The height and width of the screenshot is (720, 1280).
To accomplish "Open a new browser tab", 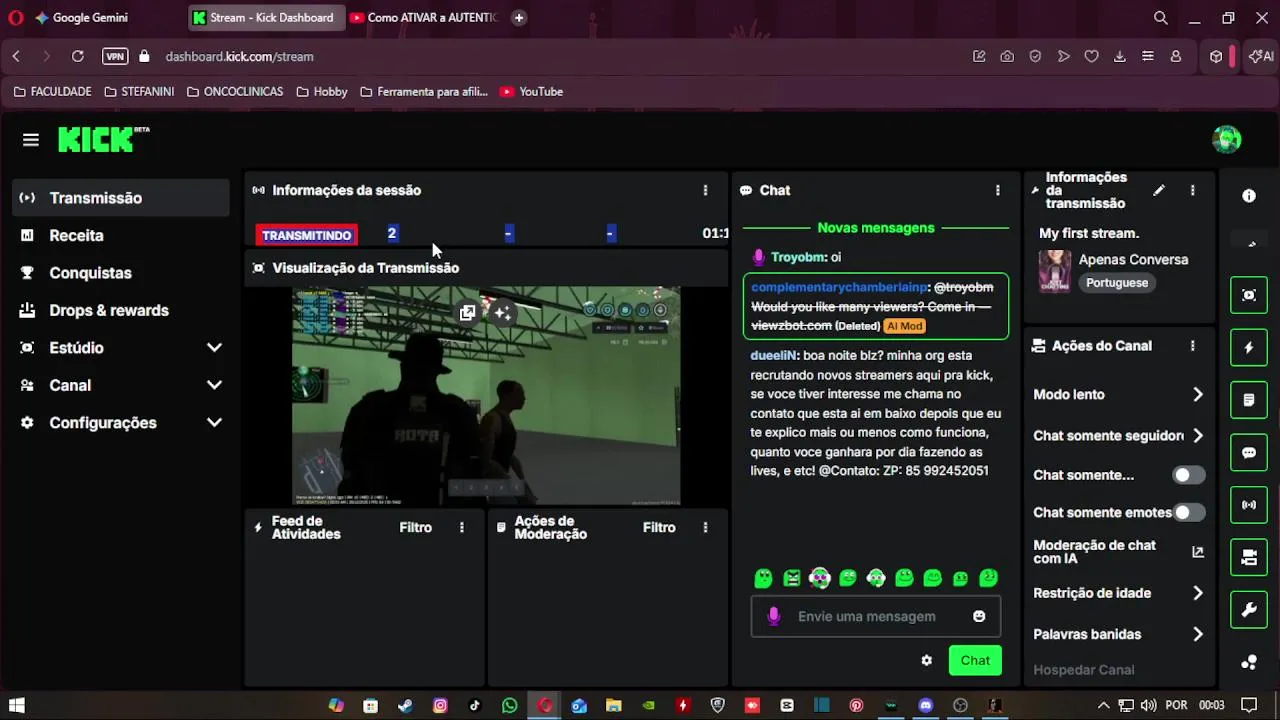I will 518,18.
